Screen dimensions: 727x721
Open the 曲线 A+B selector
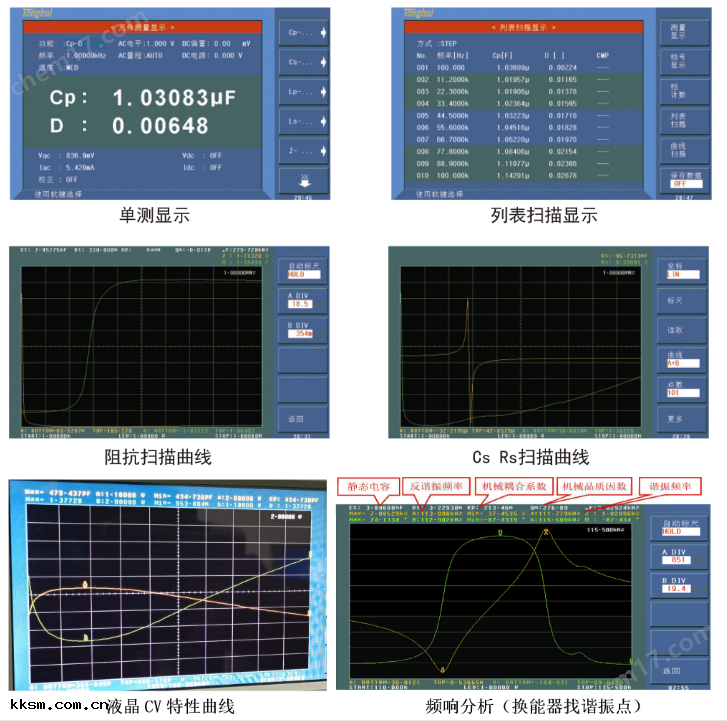(682, 359)
